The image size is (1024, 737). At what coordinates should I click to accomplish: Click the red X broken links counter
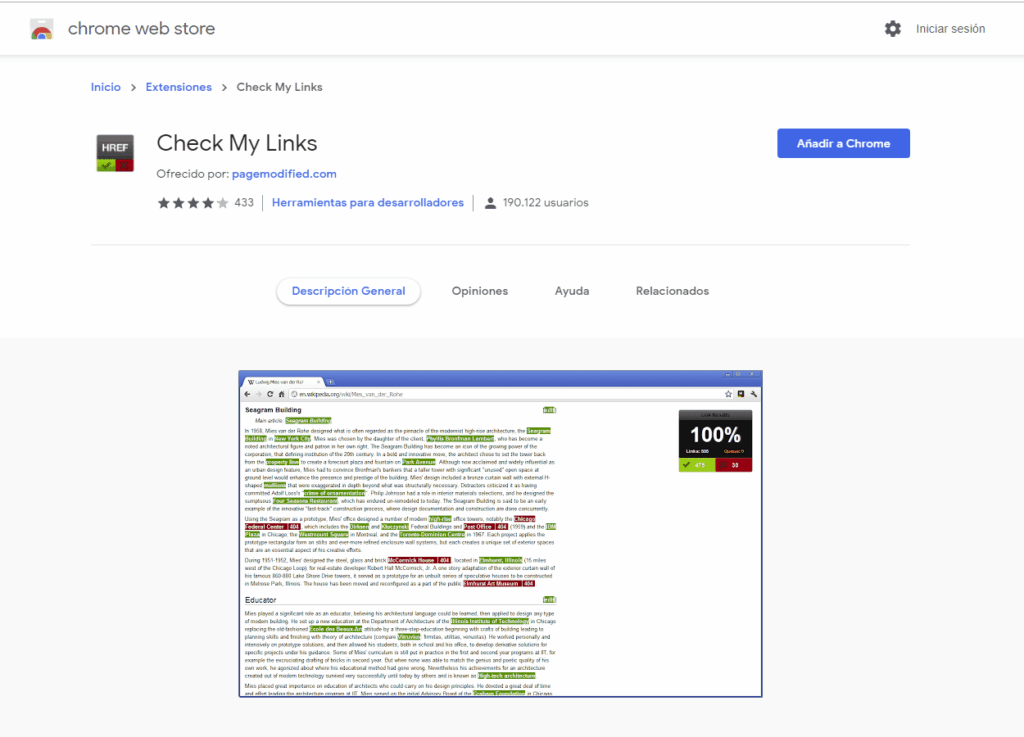pos(733,466)
